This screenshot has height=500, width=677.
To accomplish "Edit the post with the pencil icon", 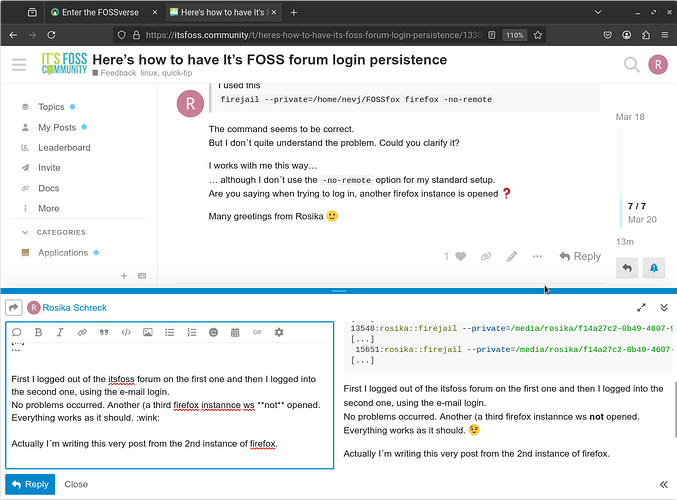I will 512,256.
